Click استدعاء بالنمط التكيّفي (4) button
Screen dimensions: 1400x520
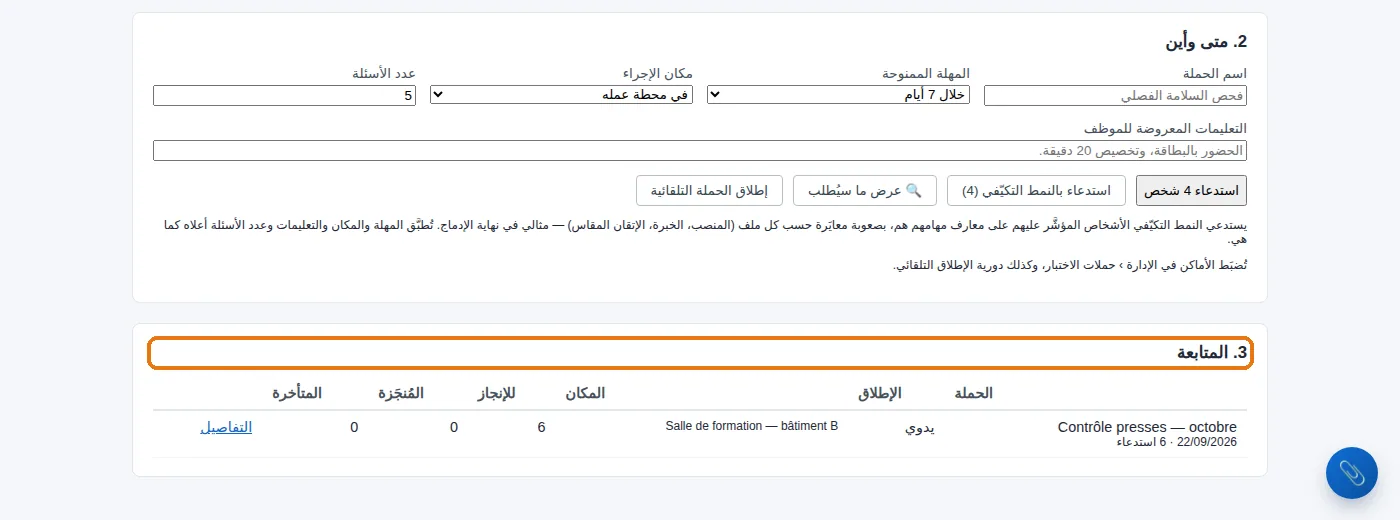tap(1036, 190)
